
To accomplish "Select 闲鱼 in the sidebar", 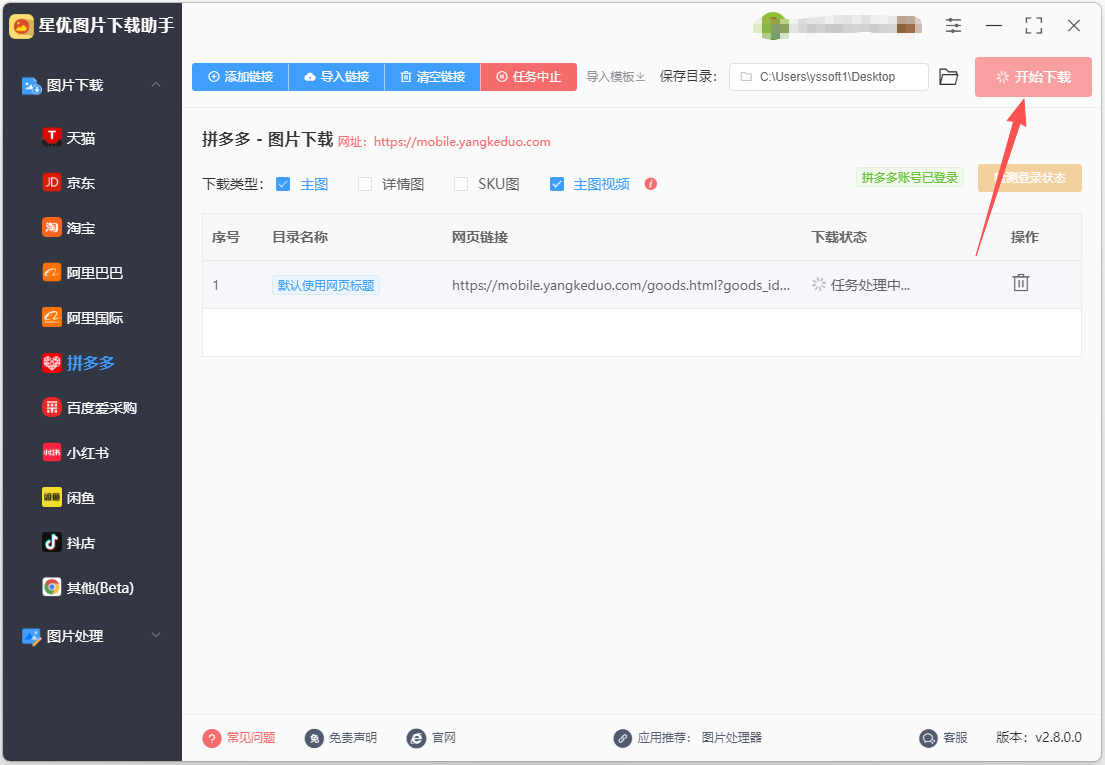I will [69, 498].
